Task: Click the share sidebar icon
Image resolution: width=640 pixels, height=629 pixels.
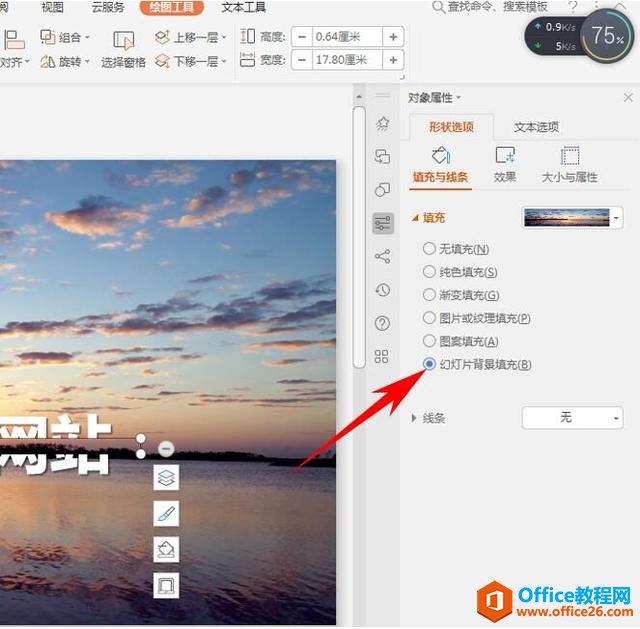Action: coord(382,256)
